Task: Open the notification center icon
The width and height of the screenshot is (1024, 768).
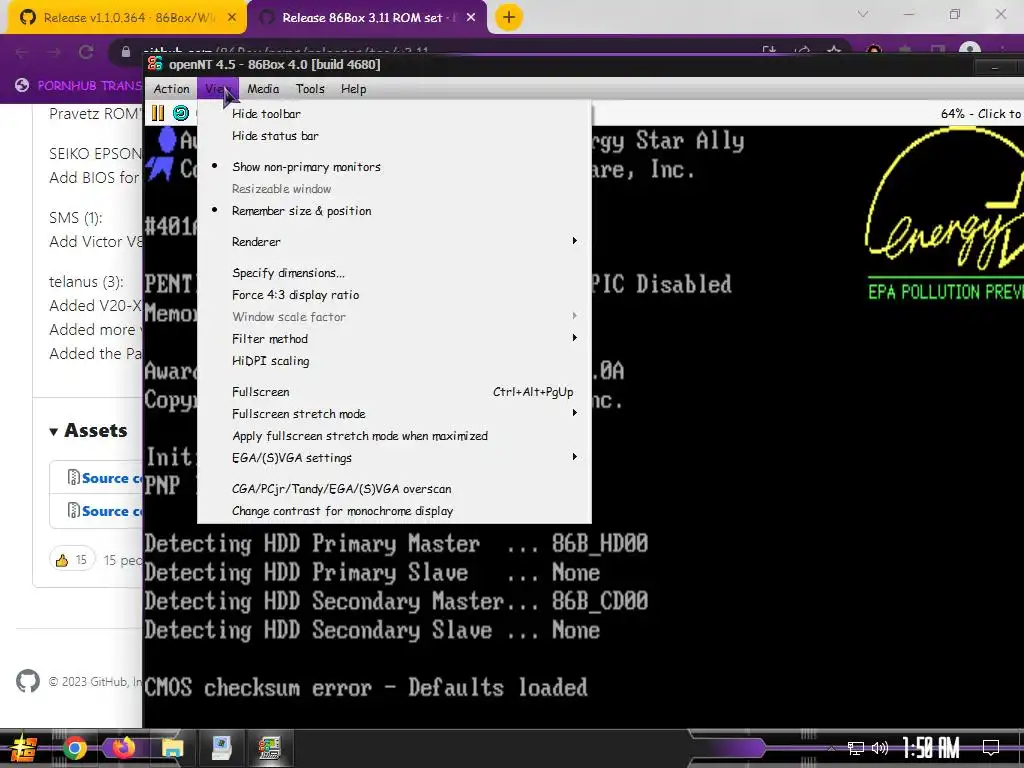Action: coord(991,748)
